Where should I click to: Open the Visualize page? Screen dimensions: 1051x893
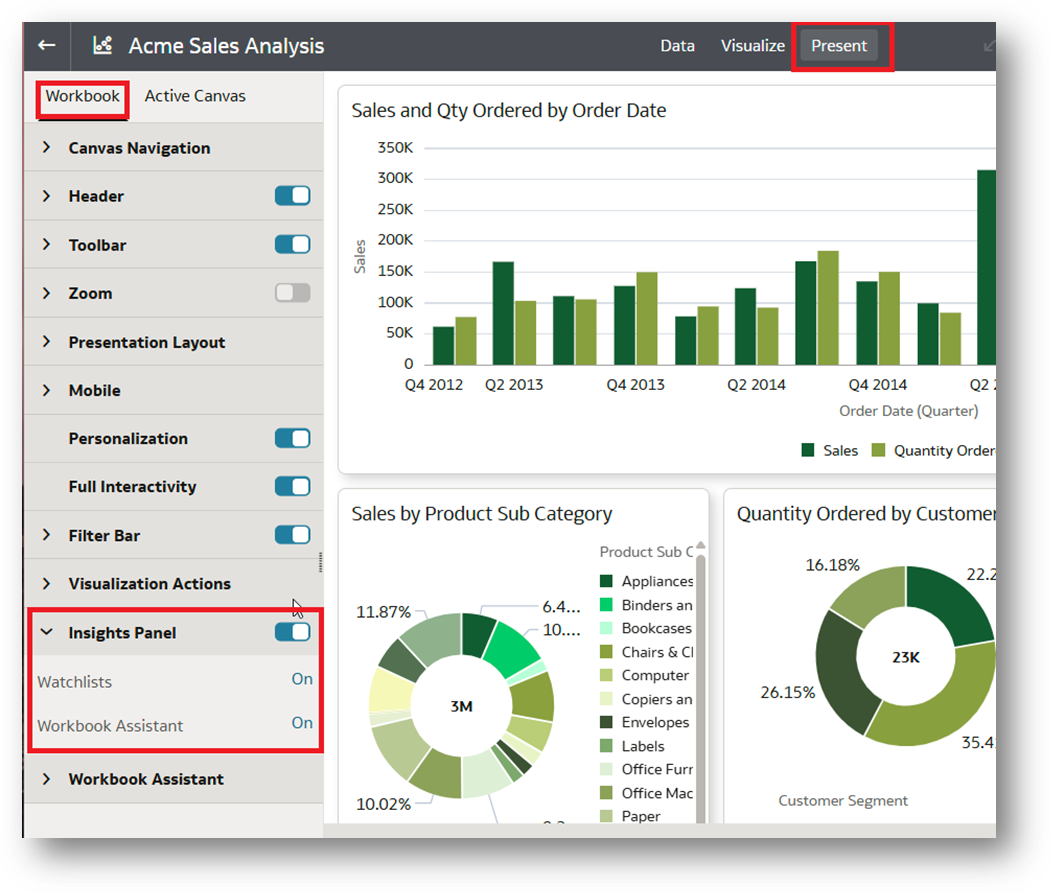click(x=753, y=46)
